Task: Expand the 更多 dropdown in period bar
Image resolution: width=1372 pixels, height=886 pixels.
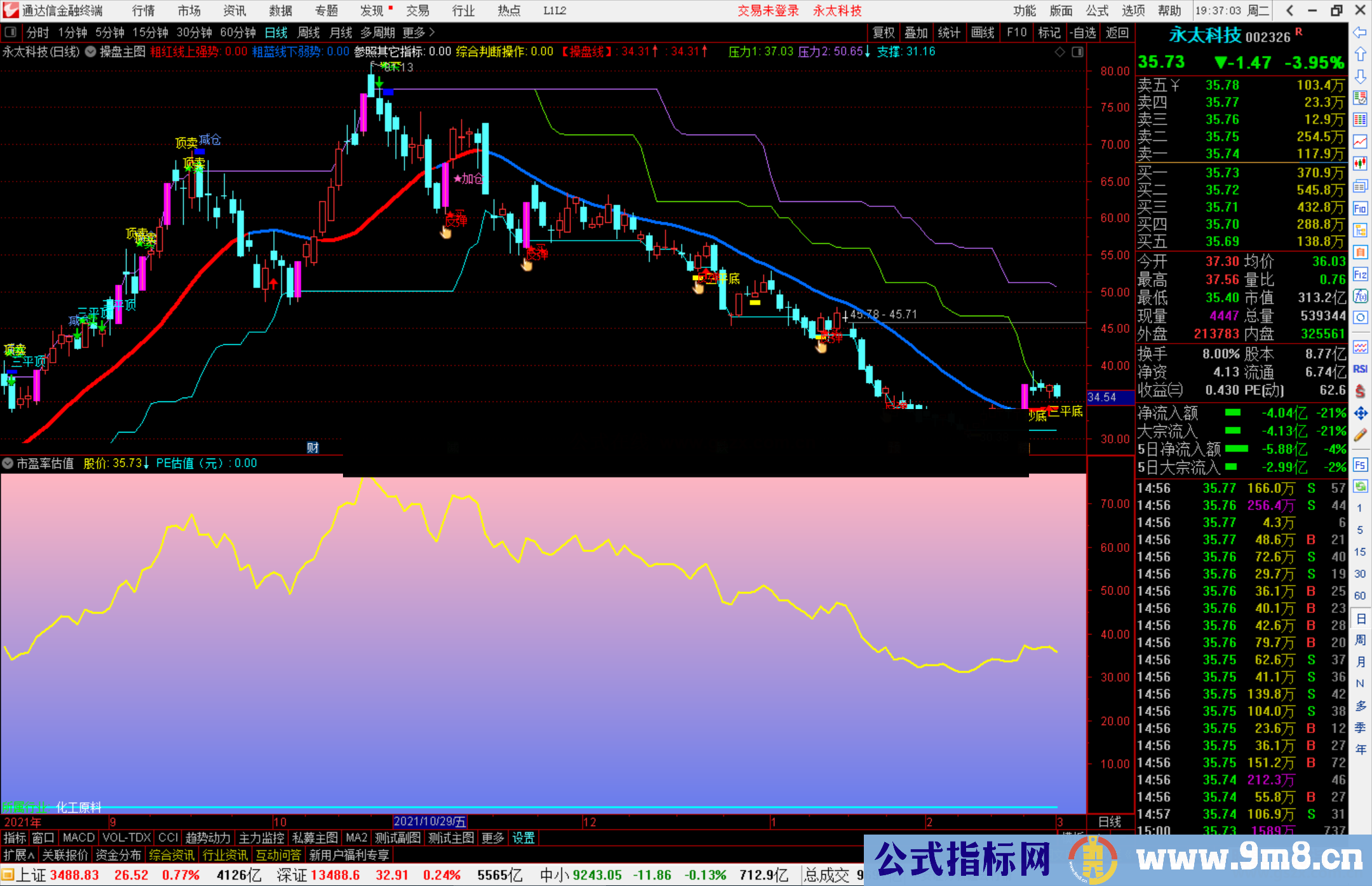Action: (x=412, y=32)
